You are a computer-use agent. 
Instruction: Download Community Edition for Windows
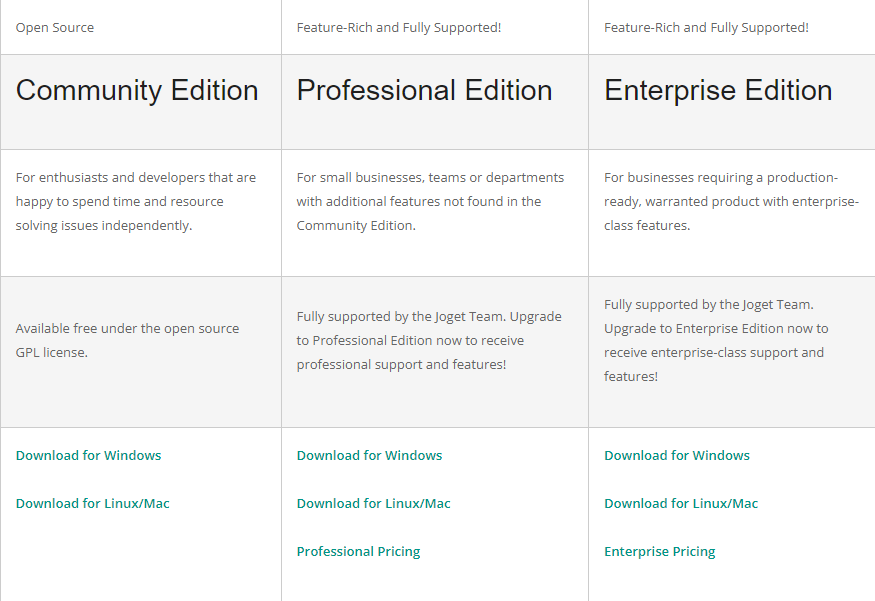(88, 456)
